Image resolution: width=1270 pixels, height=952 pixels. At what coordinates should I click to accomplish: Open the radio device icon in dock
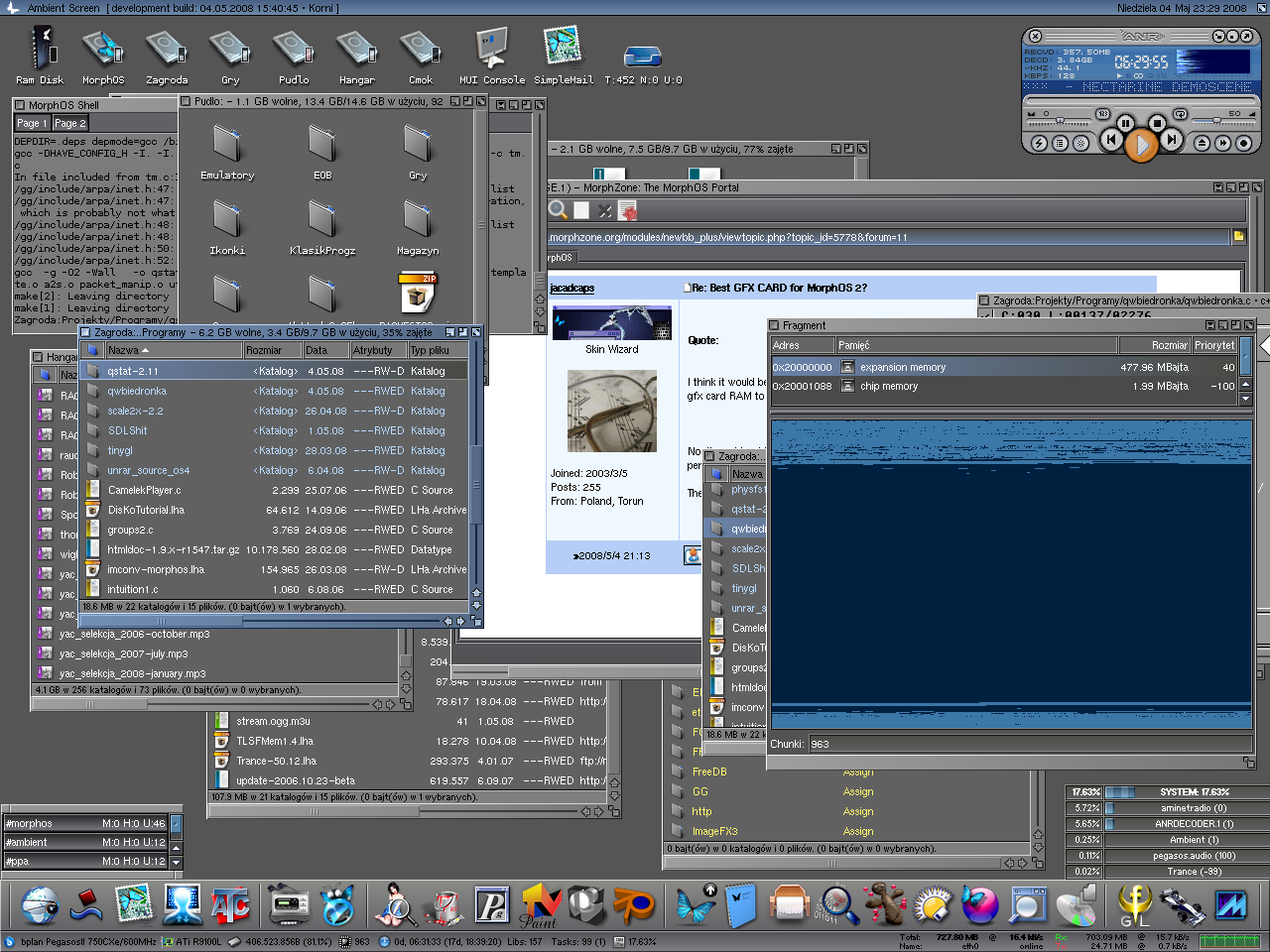[x=290, y=904]
